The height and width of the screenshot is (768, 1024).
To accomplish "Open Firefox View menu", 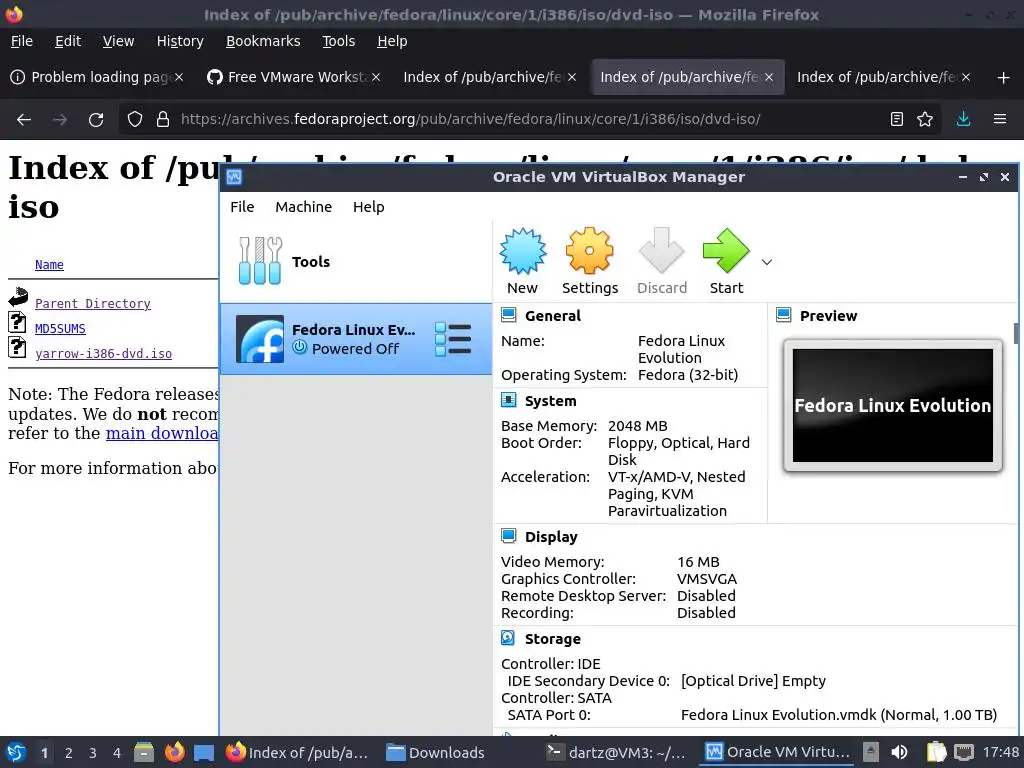I will 118,41.
